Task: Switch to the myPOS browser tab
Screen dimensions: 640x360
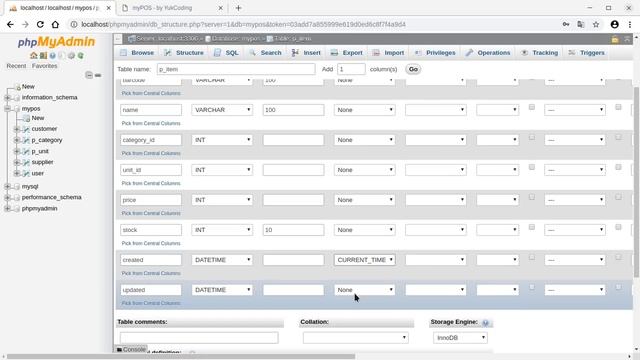Action: [x=173, y=8]
